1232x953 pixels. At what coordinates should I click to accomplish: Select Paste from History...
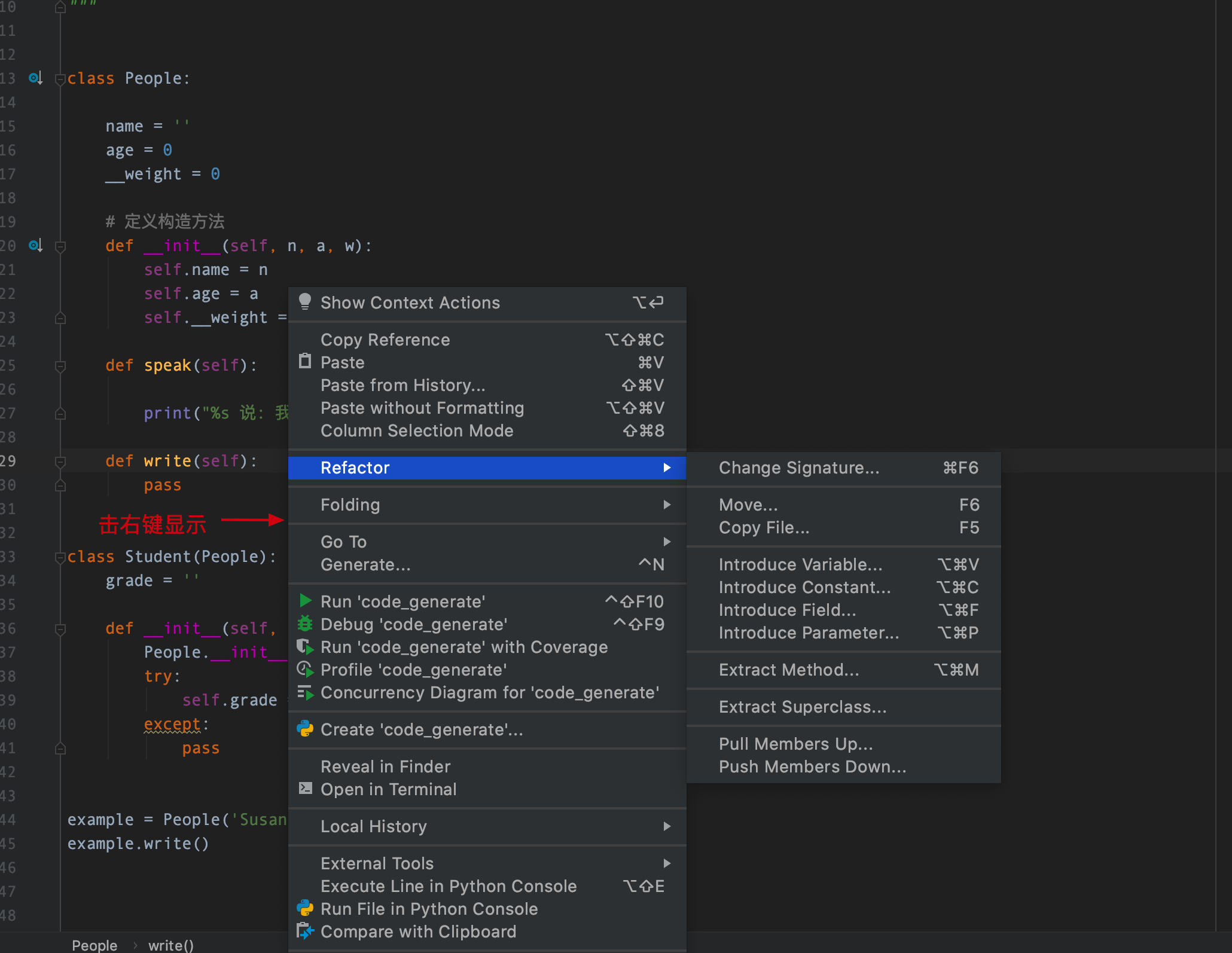coord(487,385)
